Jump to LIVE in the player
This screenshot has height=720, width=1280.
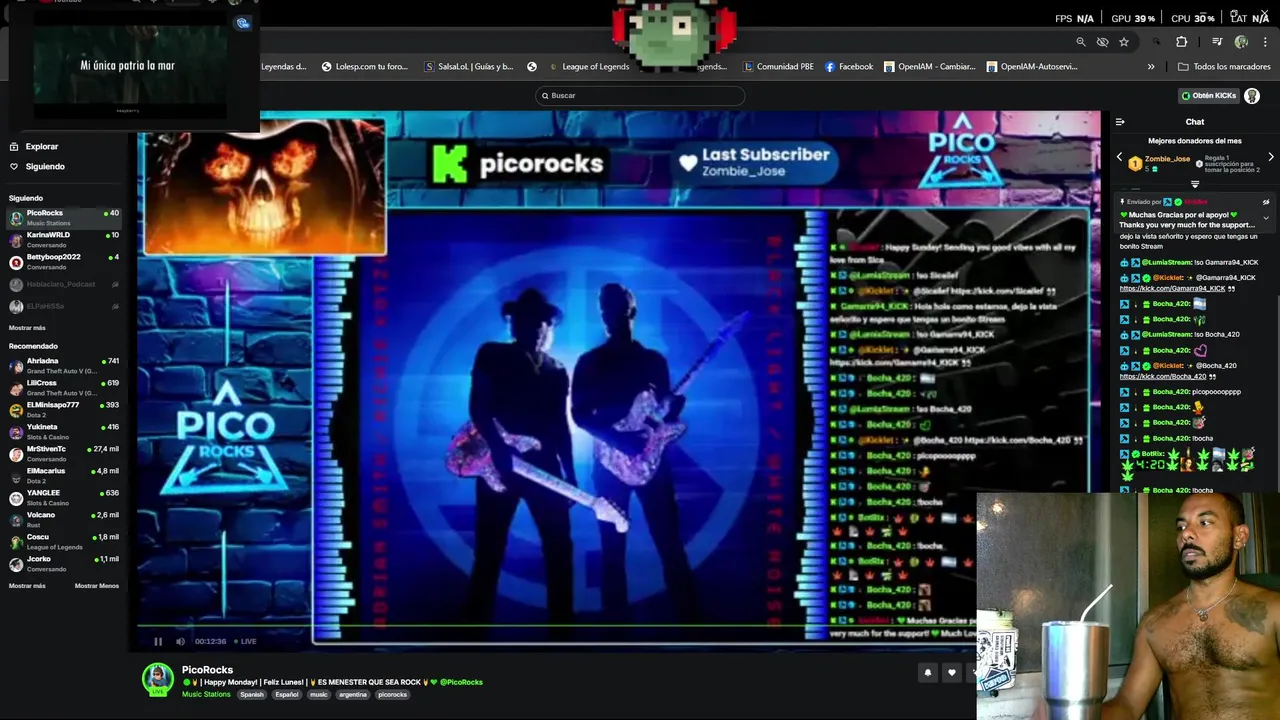[x=246, y=641]
